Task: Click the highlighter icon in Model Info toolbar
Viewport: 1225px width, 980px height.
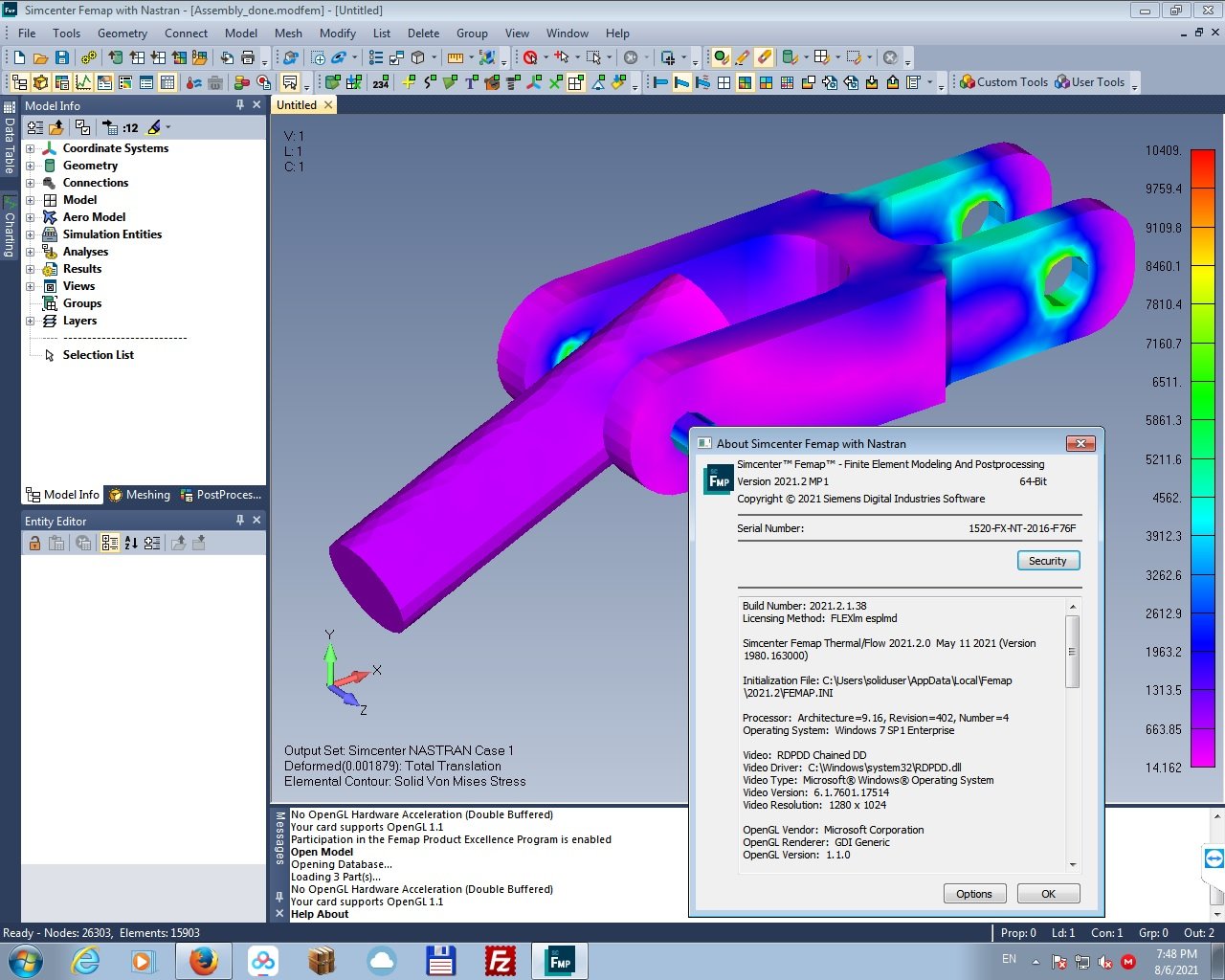Action: pyautogui.click(x=154, y=127)
